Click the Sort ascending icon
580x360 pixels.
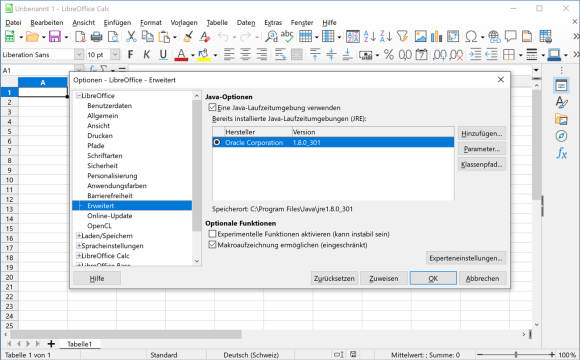click(369, 36)
